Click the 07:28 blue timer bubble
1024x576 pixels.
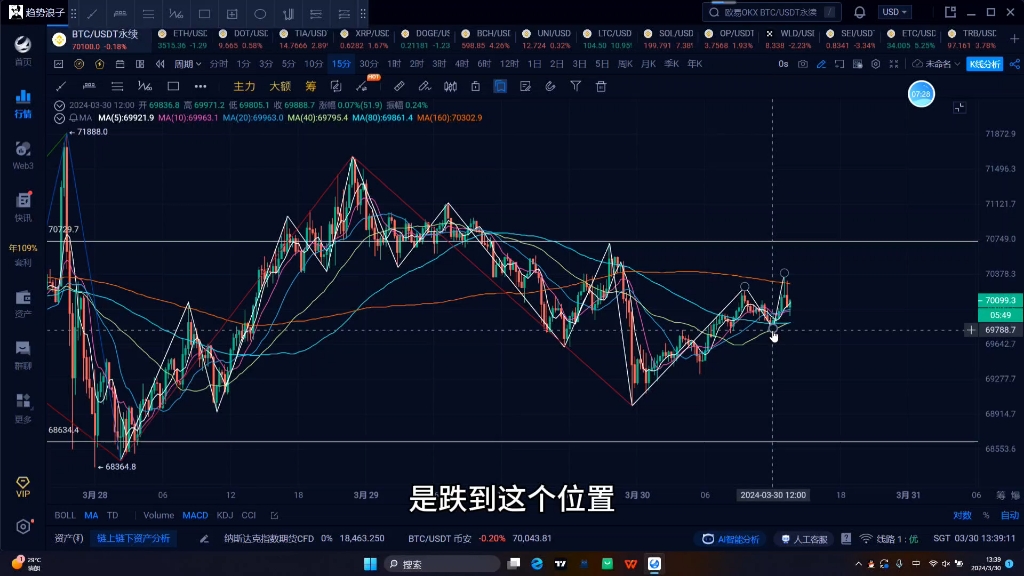pyautogui.click(x=921, y=95)
